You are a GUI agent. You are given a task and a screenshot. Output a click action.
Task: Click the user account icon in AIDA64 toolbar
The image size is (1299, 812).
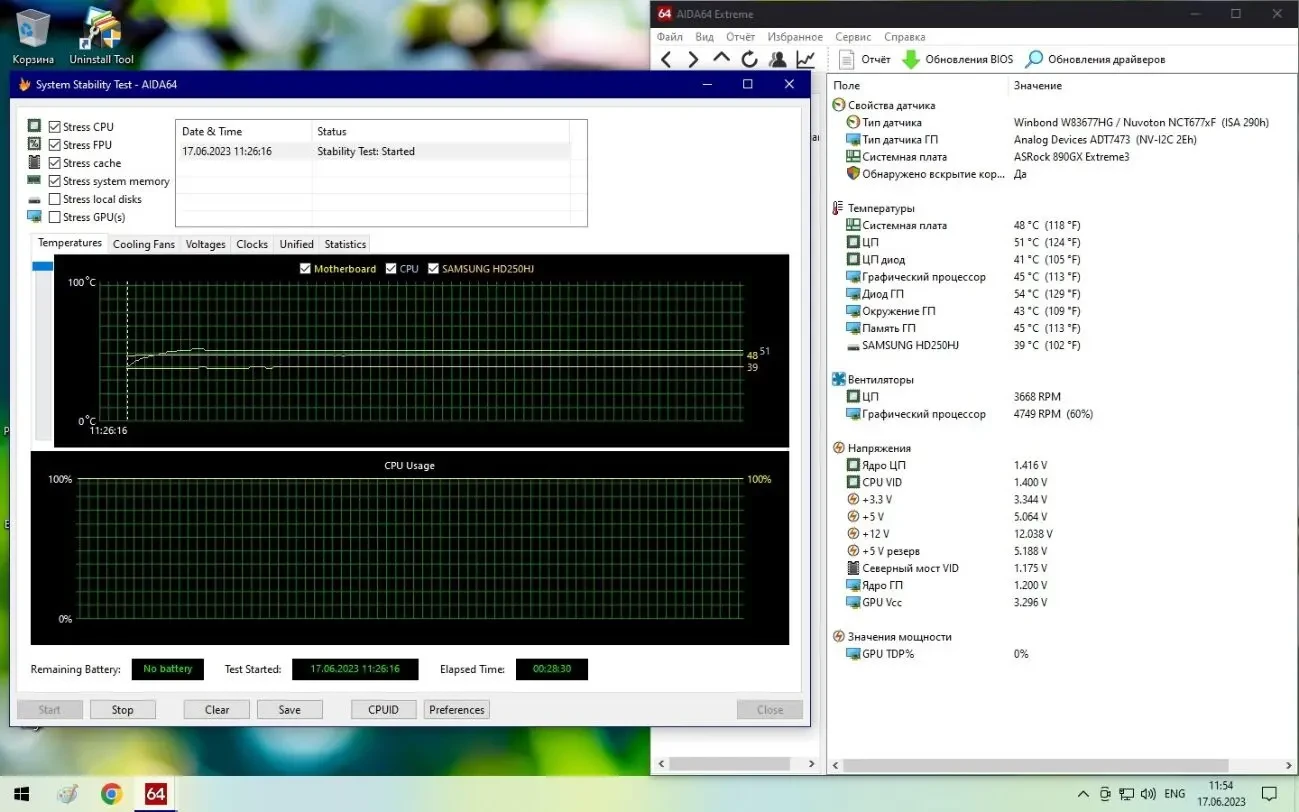777,58
